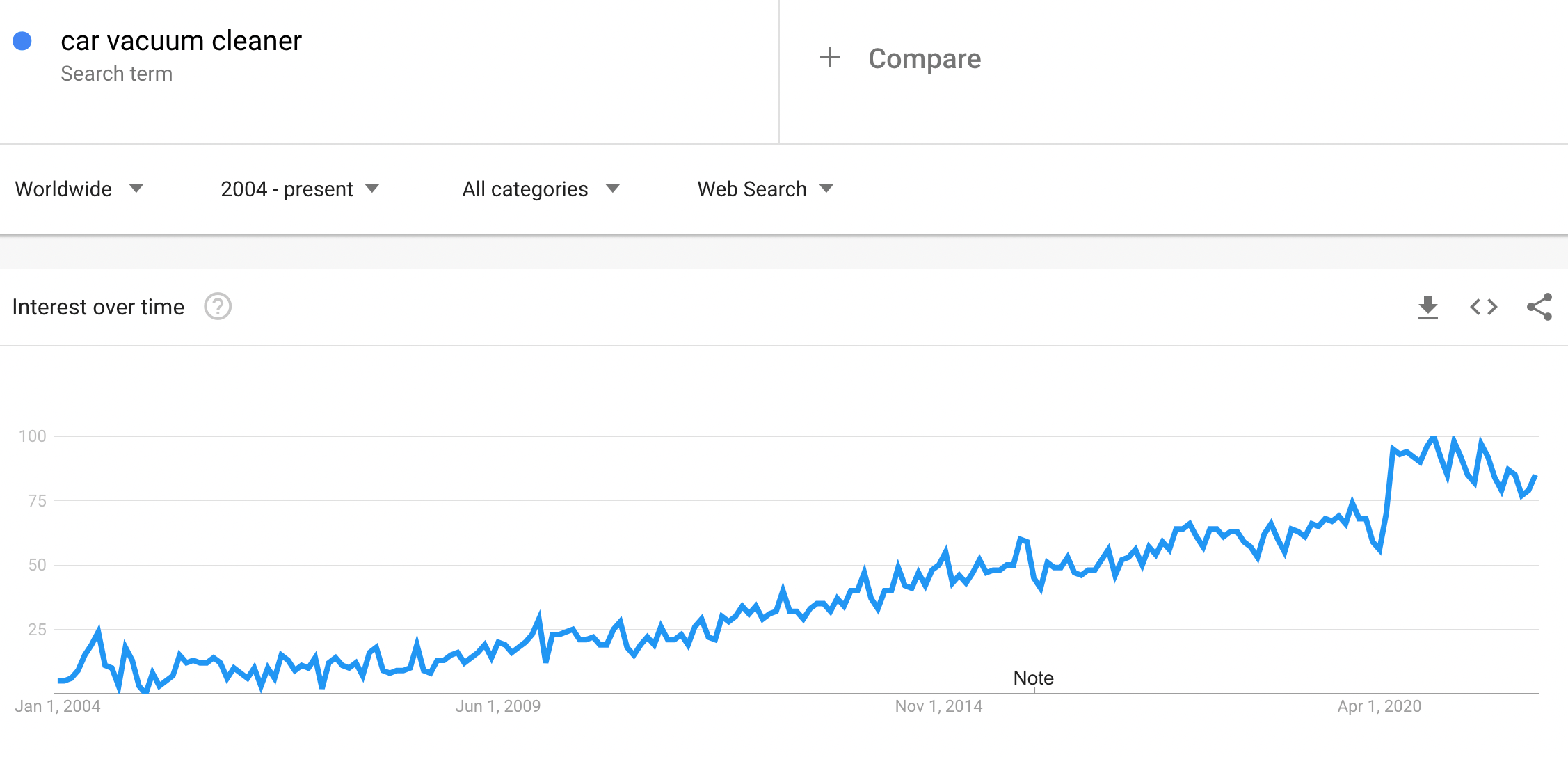Click the plus icon next to Compare
The image size is (1568, 757).
829,58
